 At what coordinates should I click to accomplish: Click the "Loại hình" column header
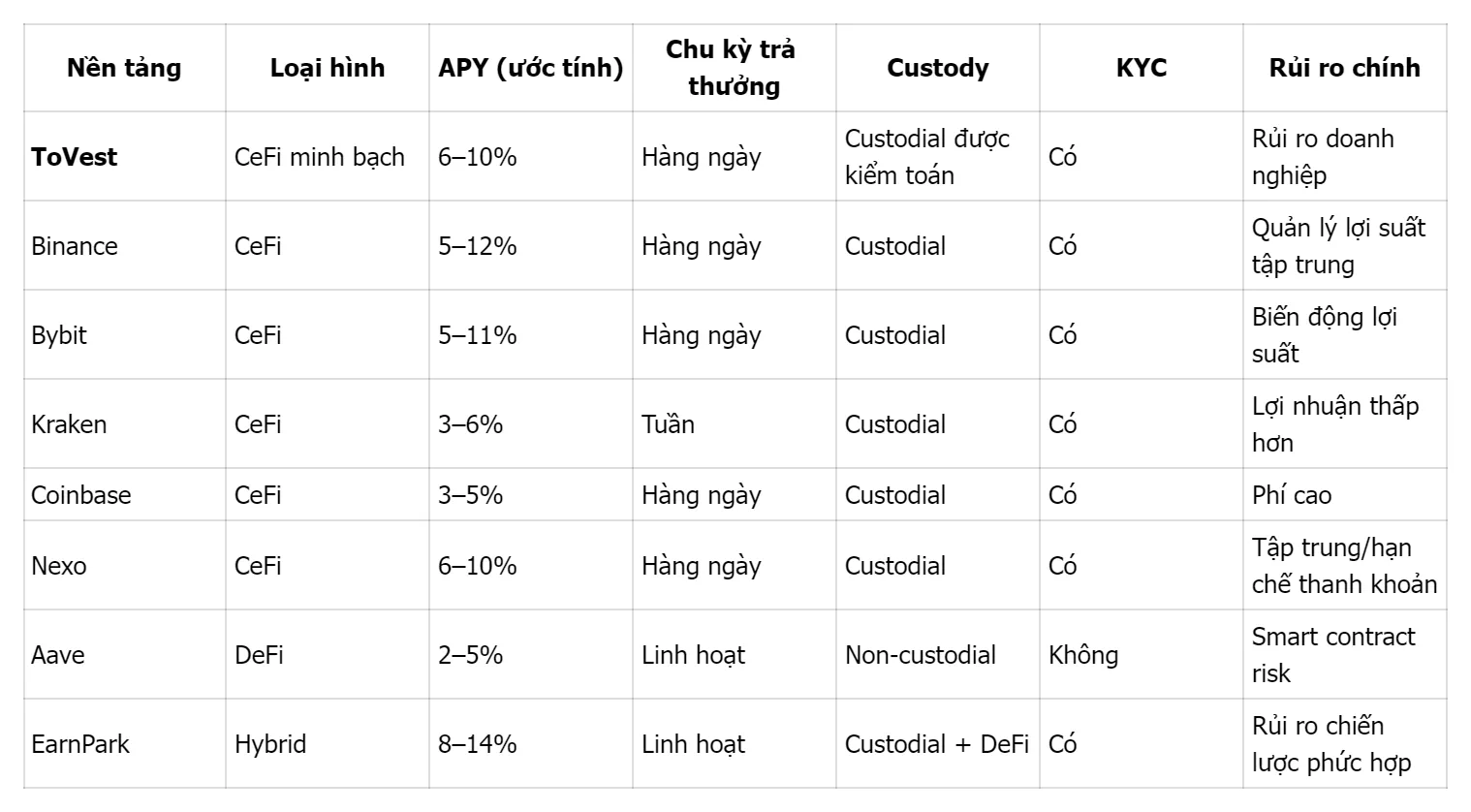point(328,68)
